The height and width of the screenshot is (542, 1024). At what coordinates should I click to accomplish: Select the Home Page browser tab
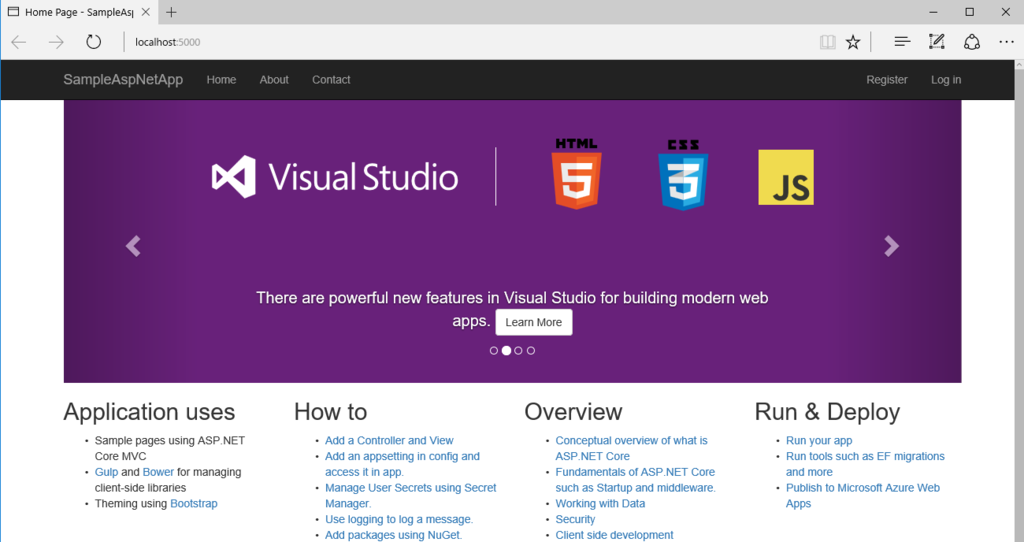tap(78, 12)
